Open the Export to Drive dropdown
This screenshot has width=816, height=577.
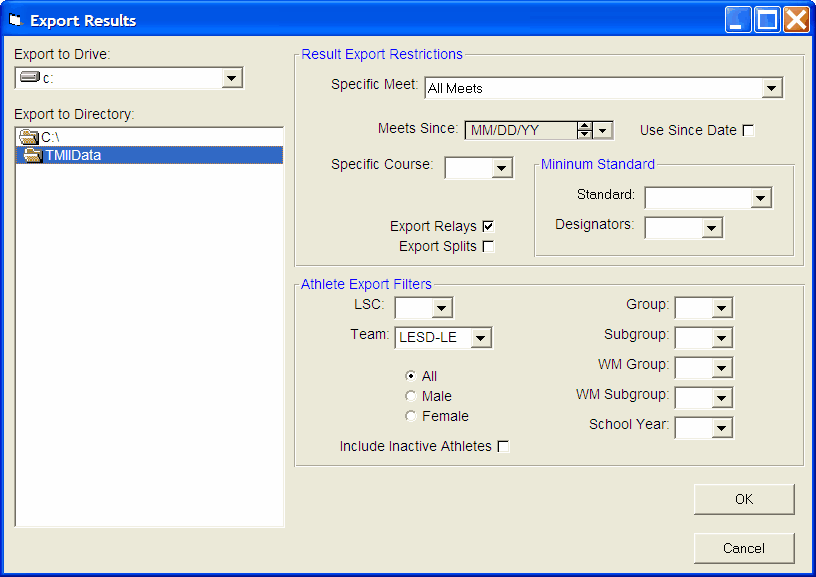[231, 78]
